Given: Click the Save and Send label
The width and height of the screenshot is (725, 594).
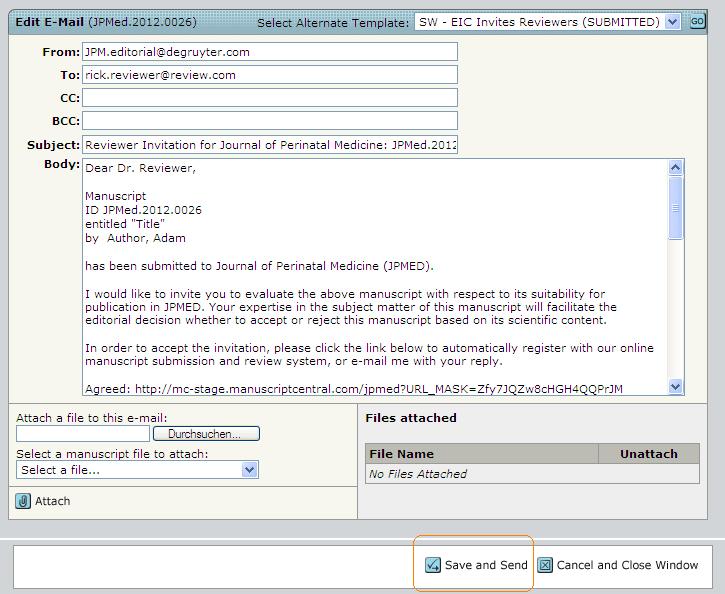Looking at the screenshot, I should [486, 565].
